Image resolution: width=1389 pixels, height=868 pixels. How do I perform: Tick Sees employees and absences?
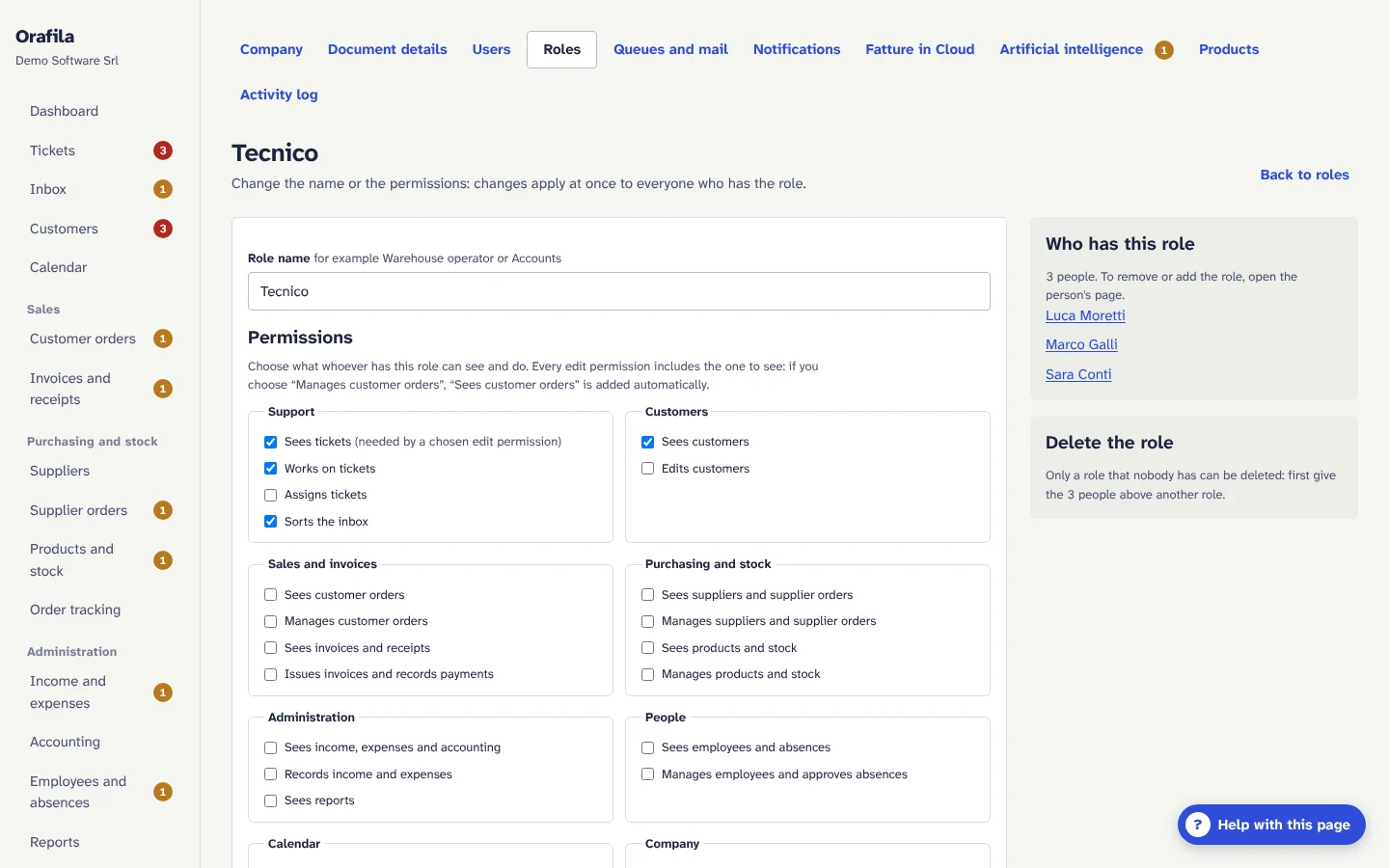click(648, 747)
